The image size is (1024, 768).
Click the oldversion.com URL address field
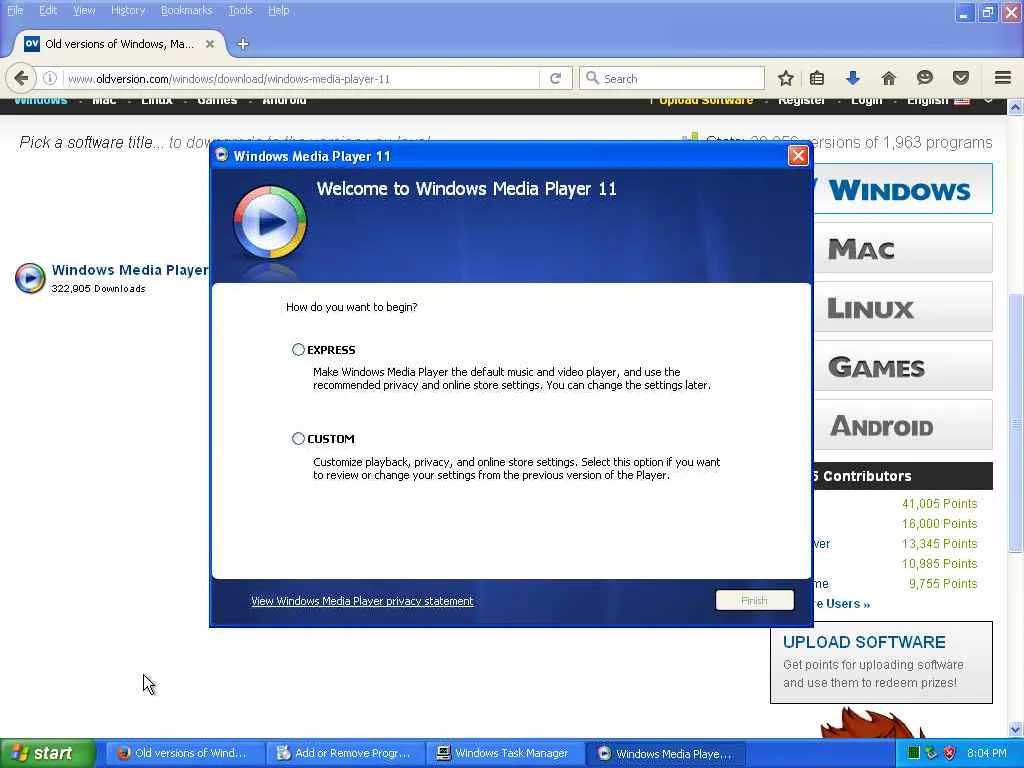point(300,78)
